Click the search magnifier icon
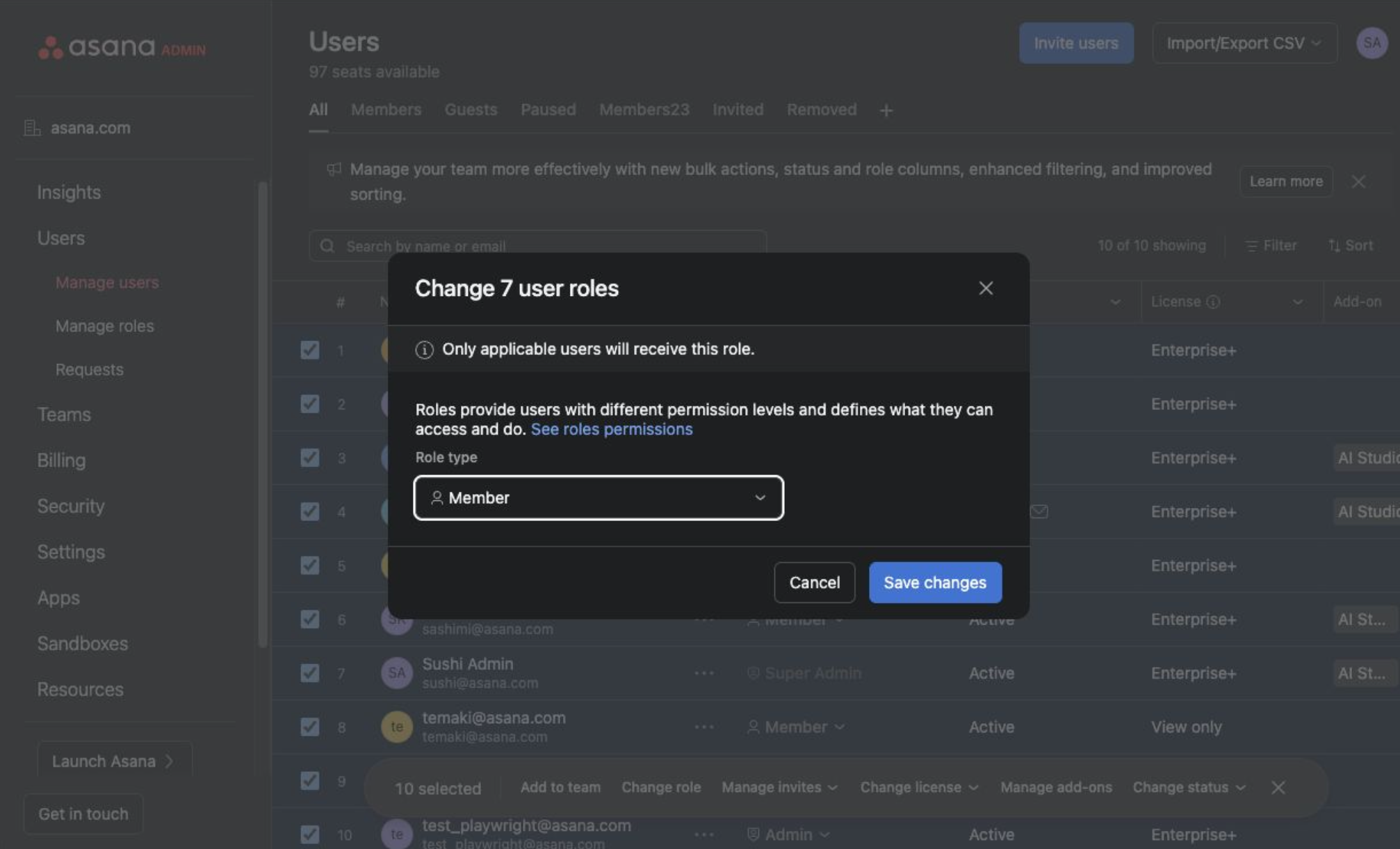The height and width of the screenshot is (849, 1400). tap(327, 246)
